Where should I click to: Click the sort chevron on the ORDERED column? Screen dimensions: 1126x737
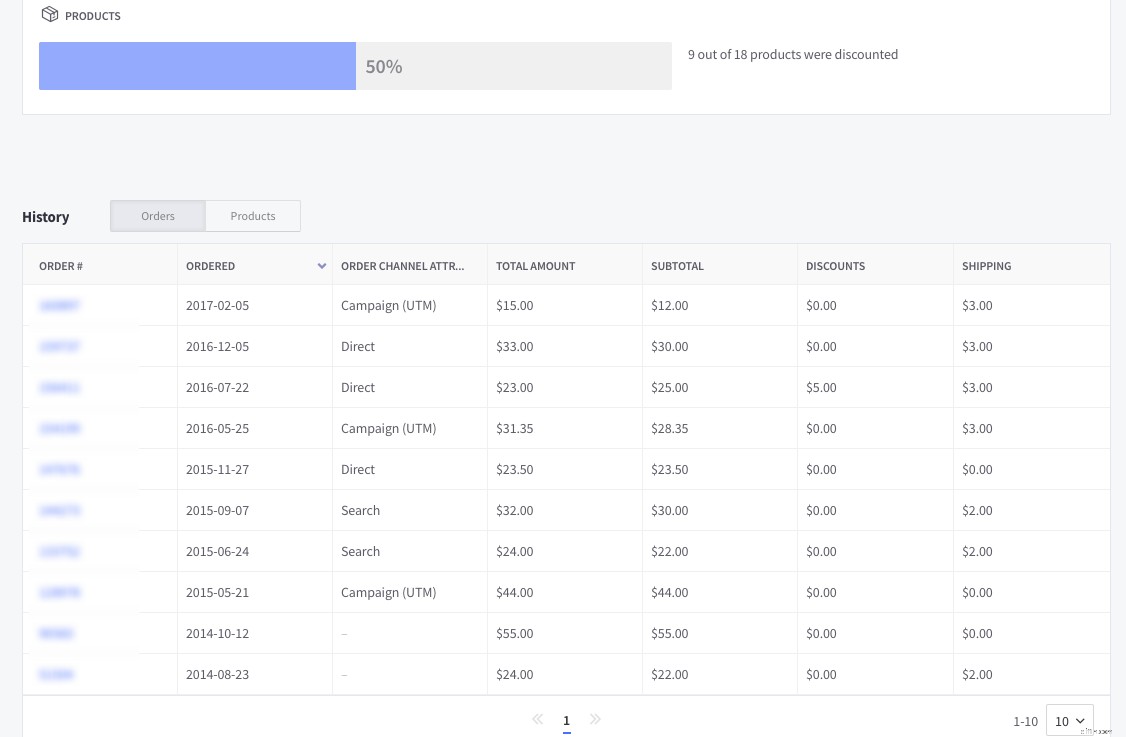click(x=322, y=266)
